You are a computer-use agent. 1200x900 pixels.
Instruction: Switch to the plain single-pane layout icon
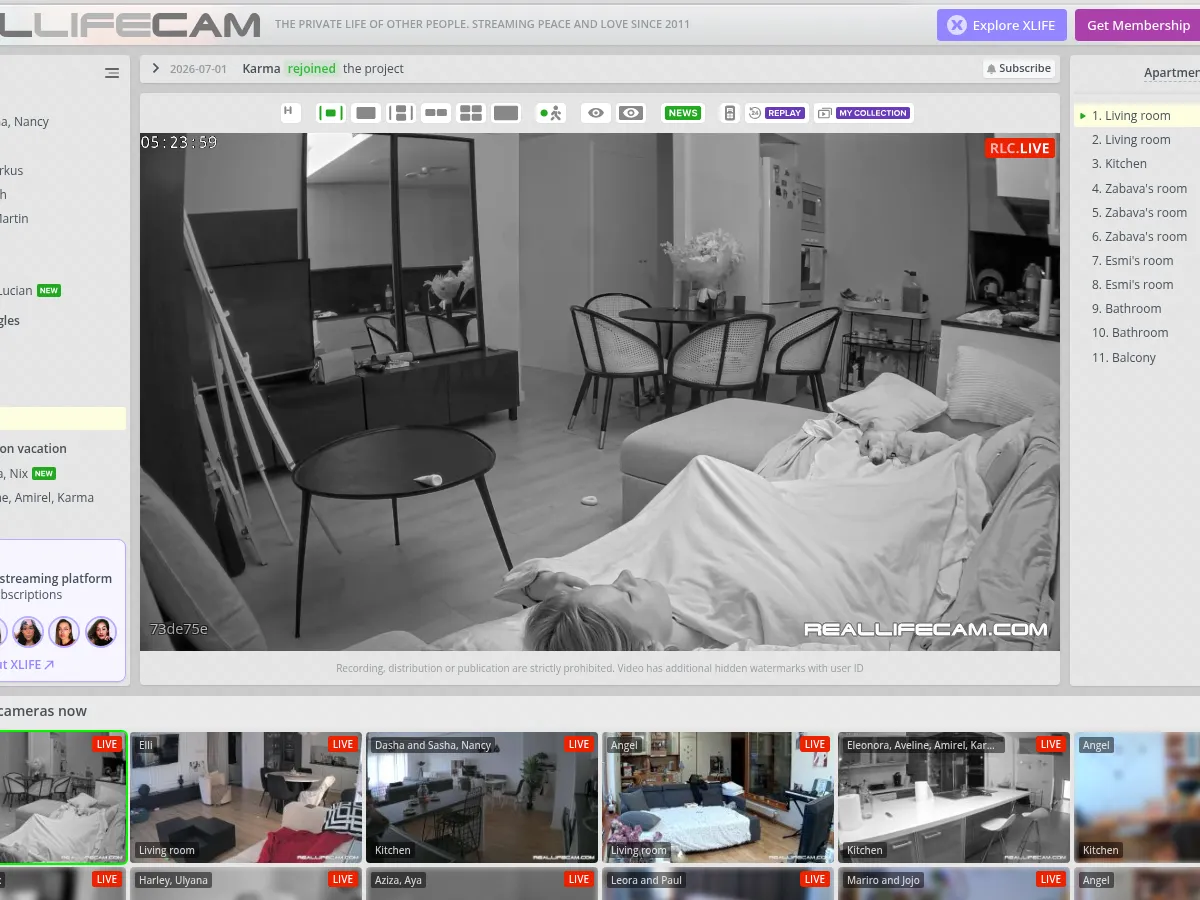point(366,113)
